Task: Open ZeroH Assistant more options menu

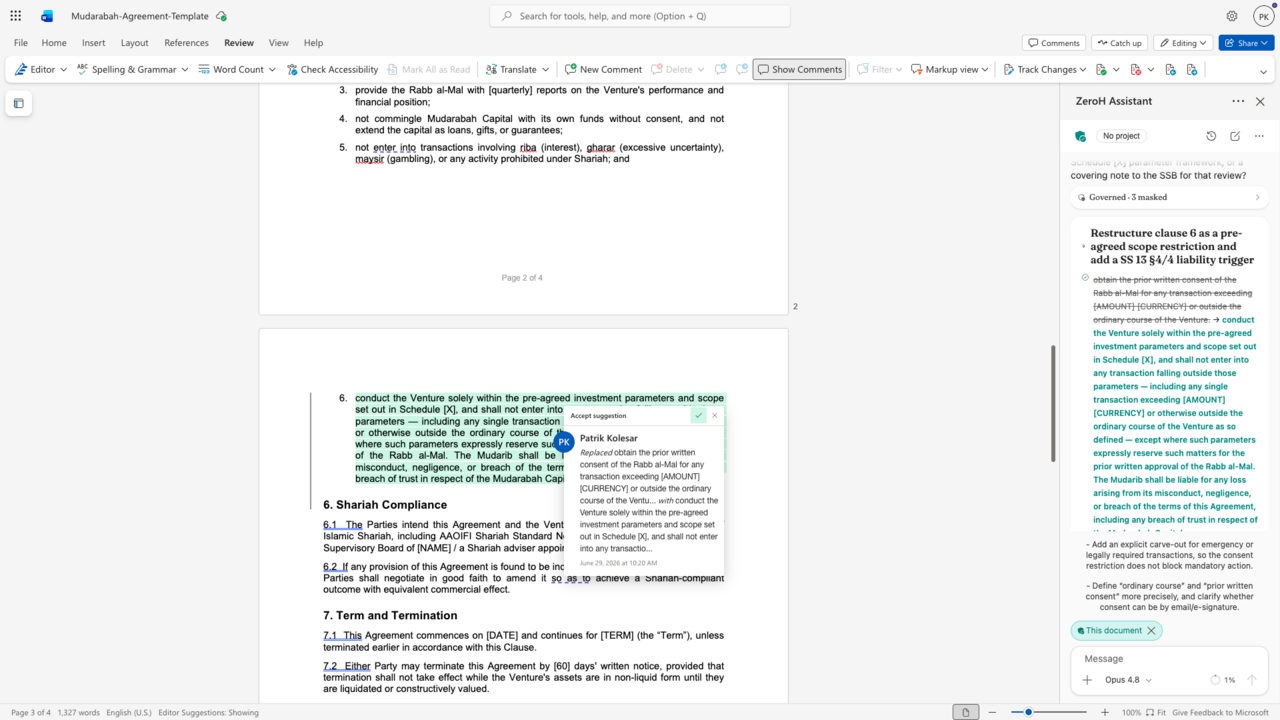Action: coord(1238,101)
